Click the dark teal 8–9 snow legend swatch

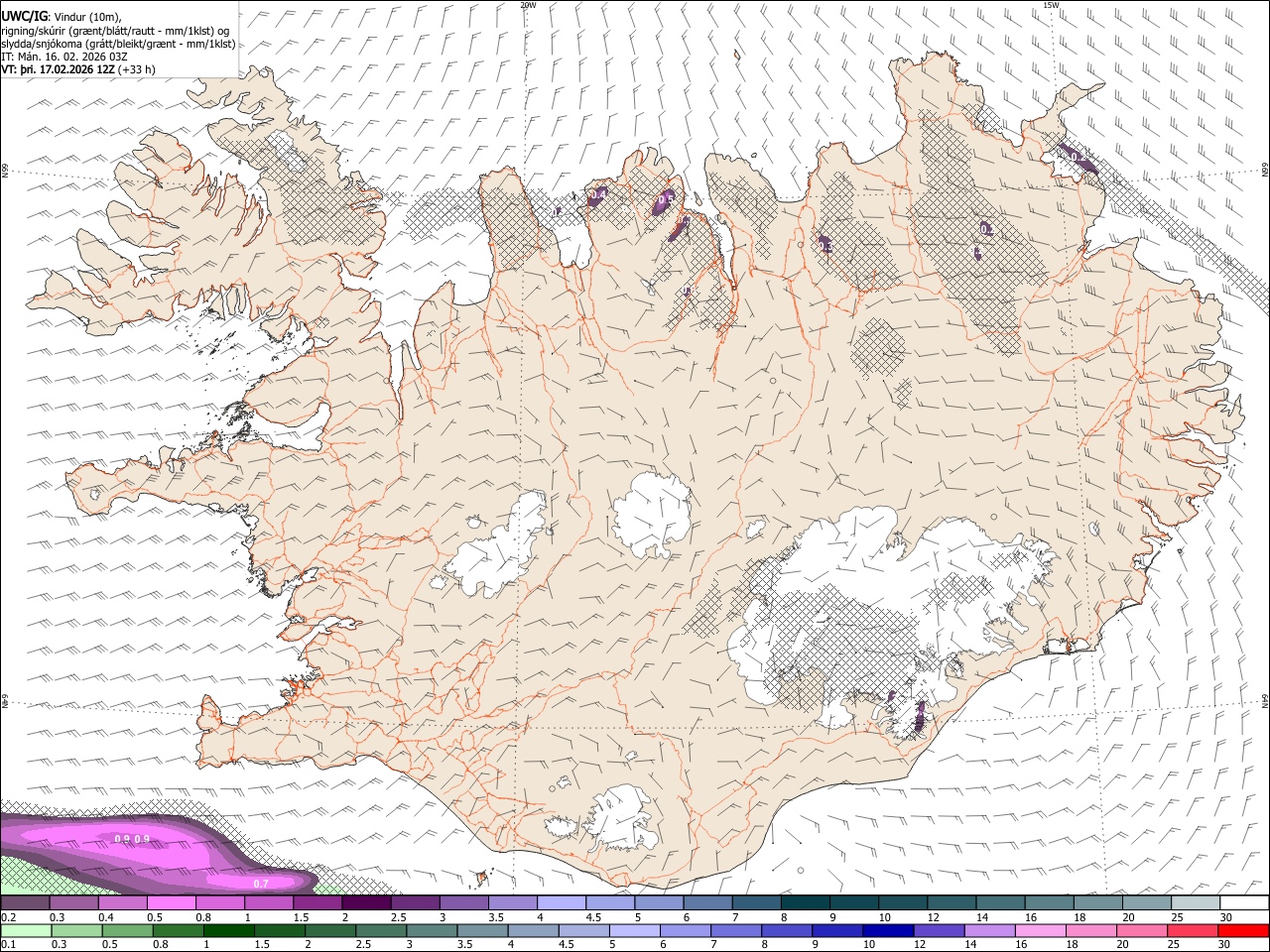[805, 902]
